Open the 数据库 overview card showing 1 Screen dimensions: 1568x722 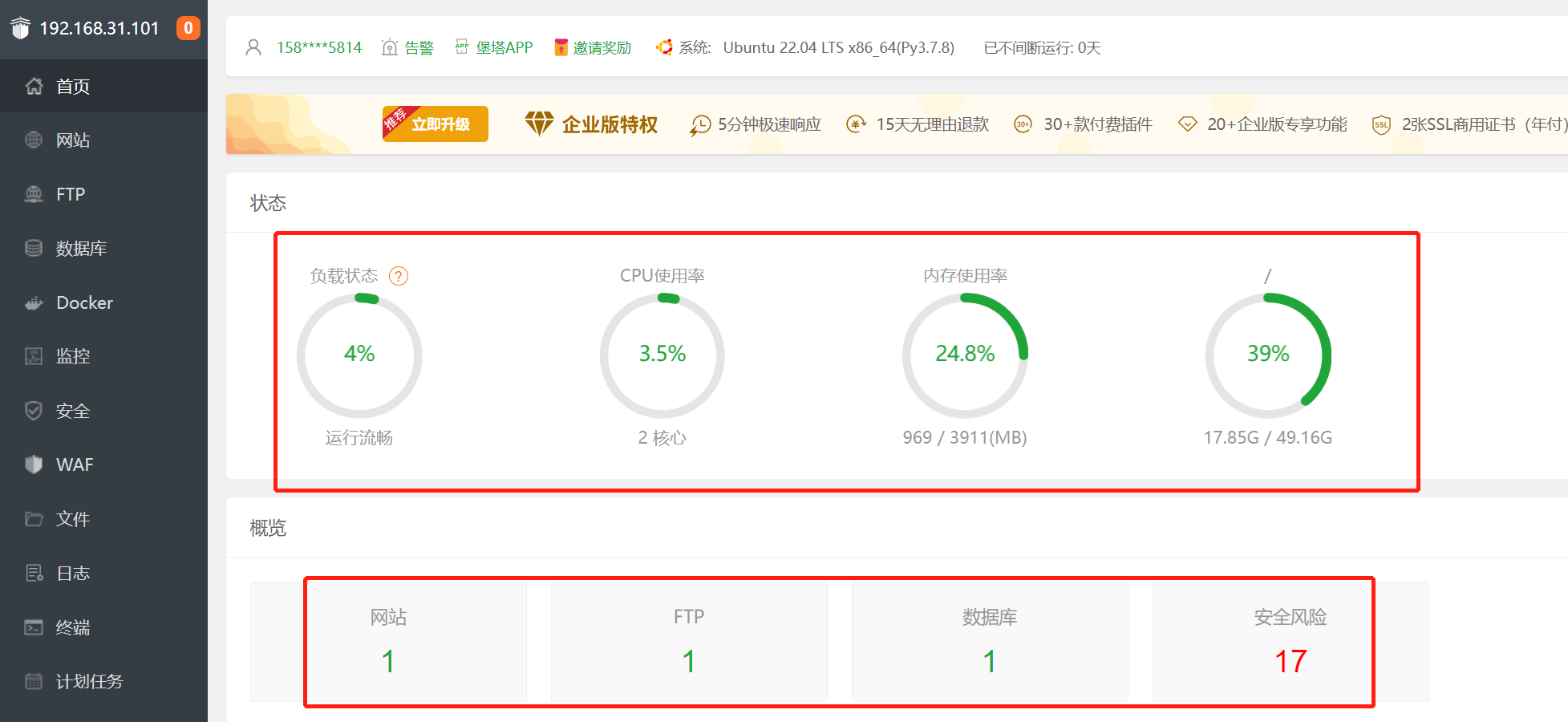coord(990,642)
